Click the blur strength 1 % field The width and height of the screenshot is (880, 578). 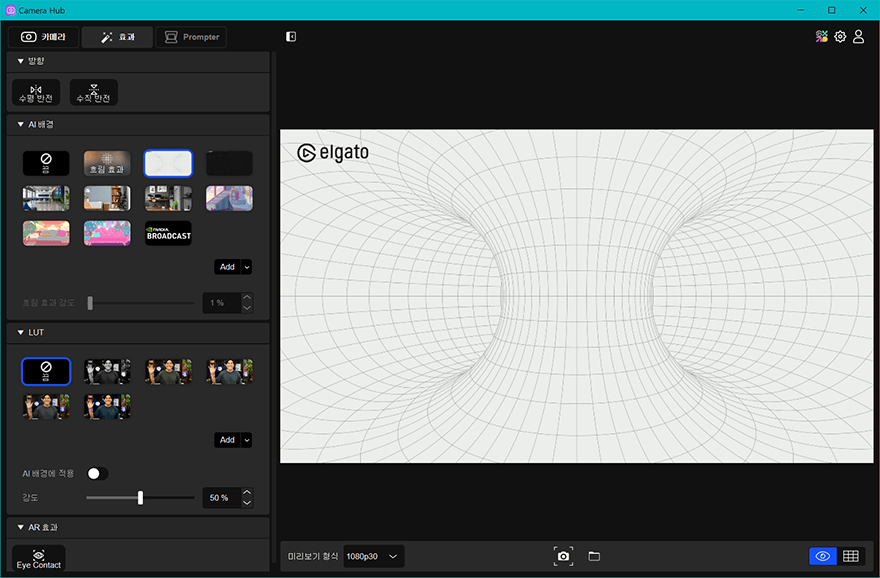point(222,303)
